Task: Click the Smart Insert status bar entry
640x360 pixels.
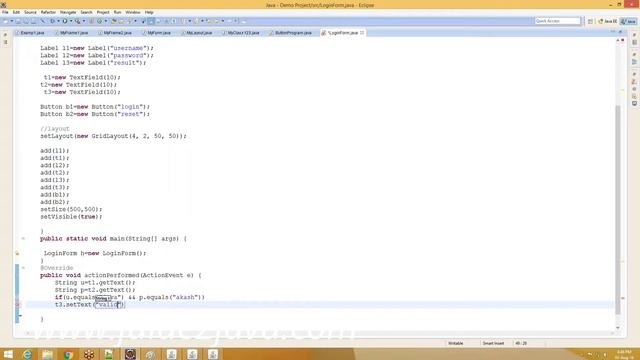Action: click(493, 343)
